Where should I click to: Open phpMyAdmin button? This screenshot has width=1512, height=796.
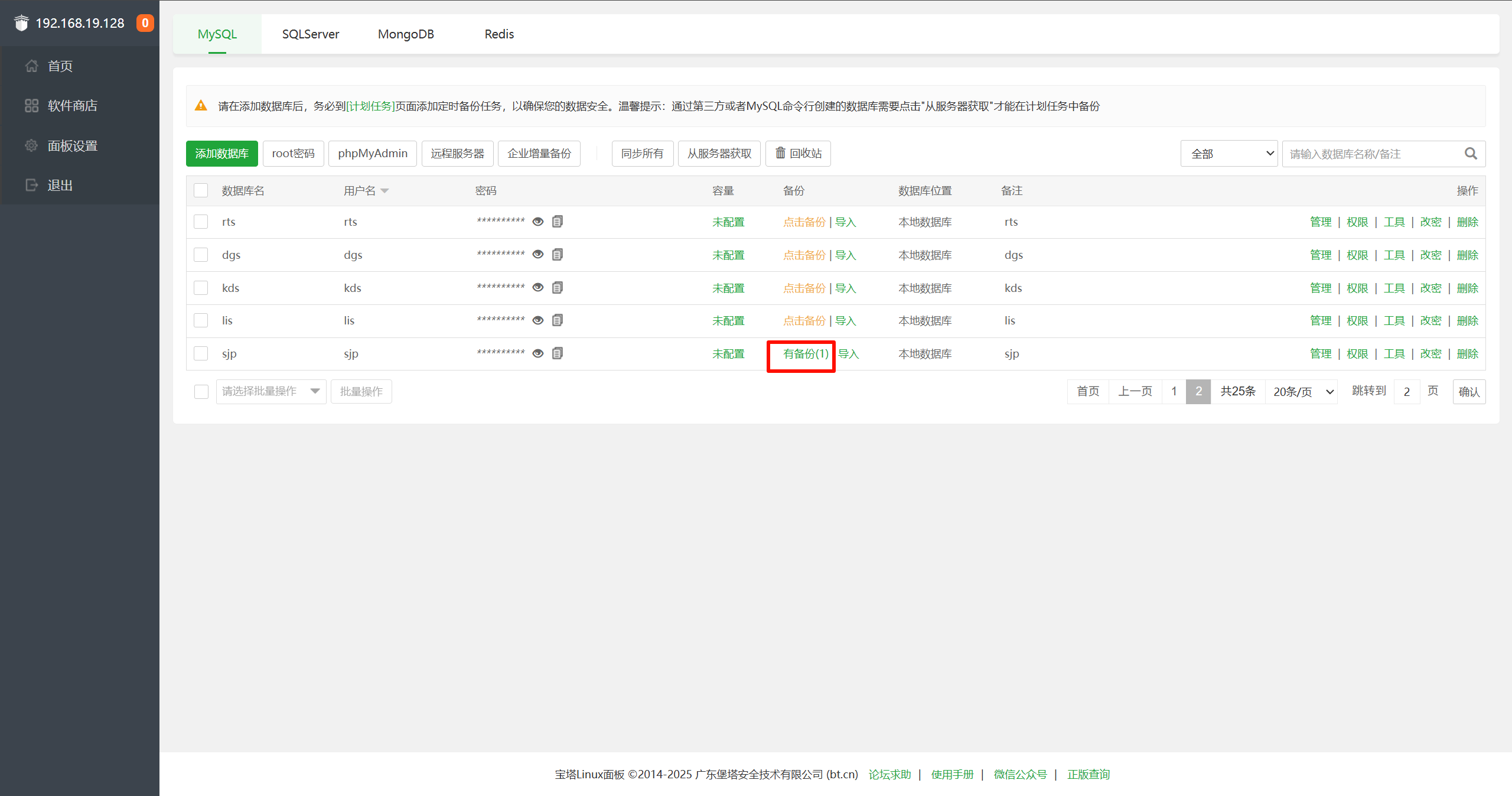[x=373, y=154]
